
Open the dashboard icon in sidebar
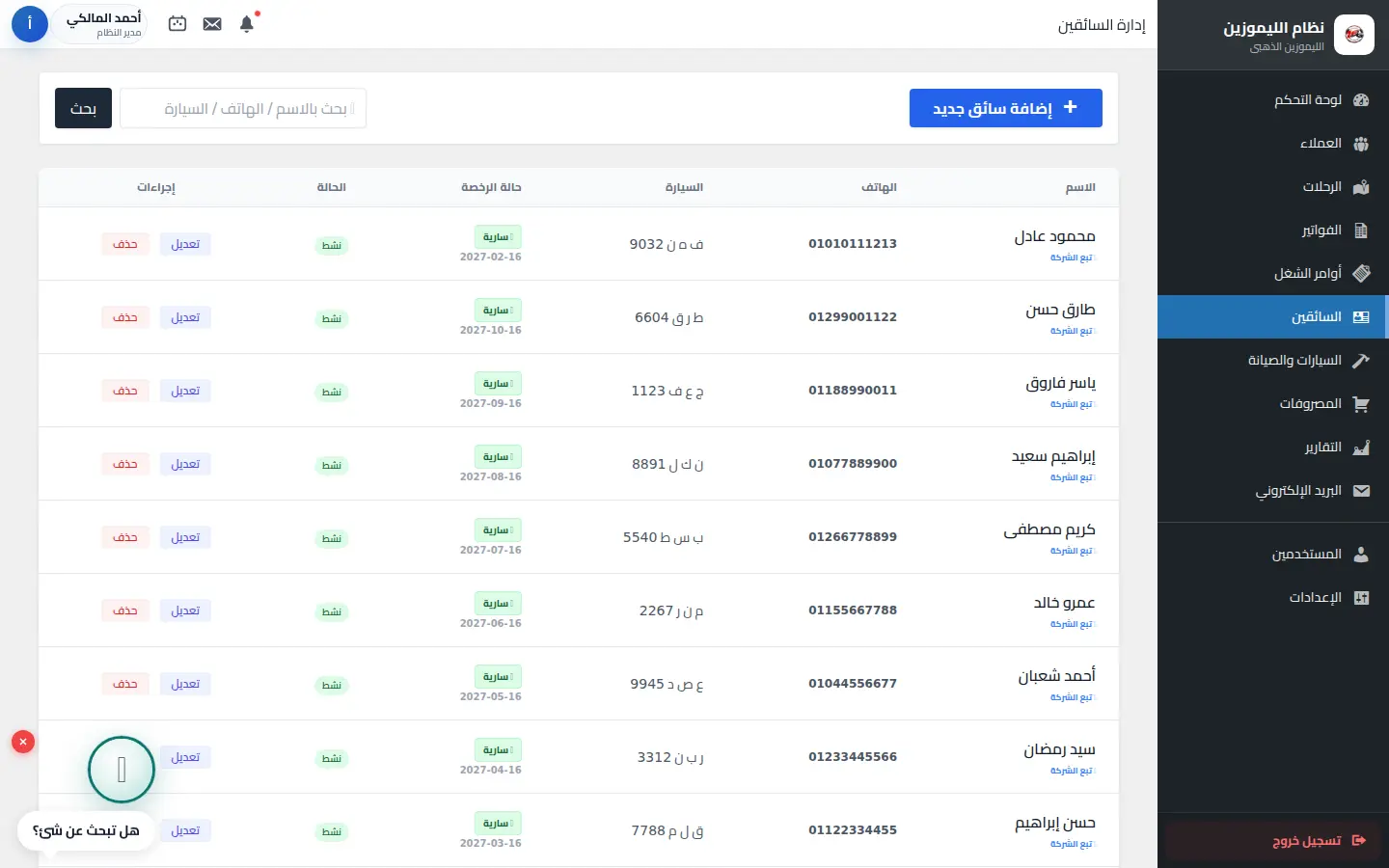[x=1361, y=99]
